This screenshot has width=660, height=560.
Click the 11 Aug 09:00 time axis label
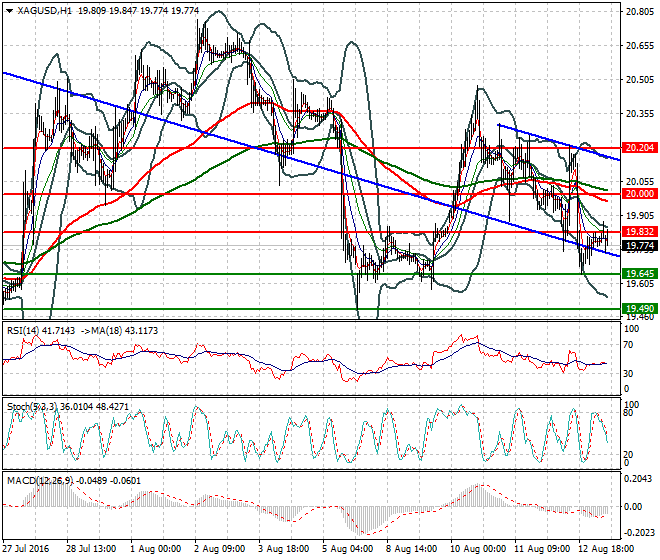pyautogui.click(x=542, y=549)
